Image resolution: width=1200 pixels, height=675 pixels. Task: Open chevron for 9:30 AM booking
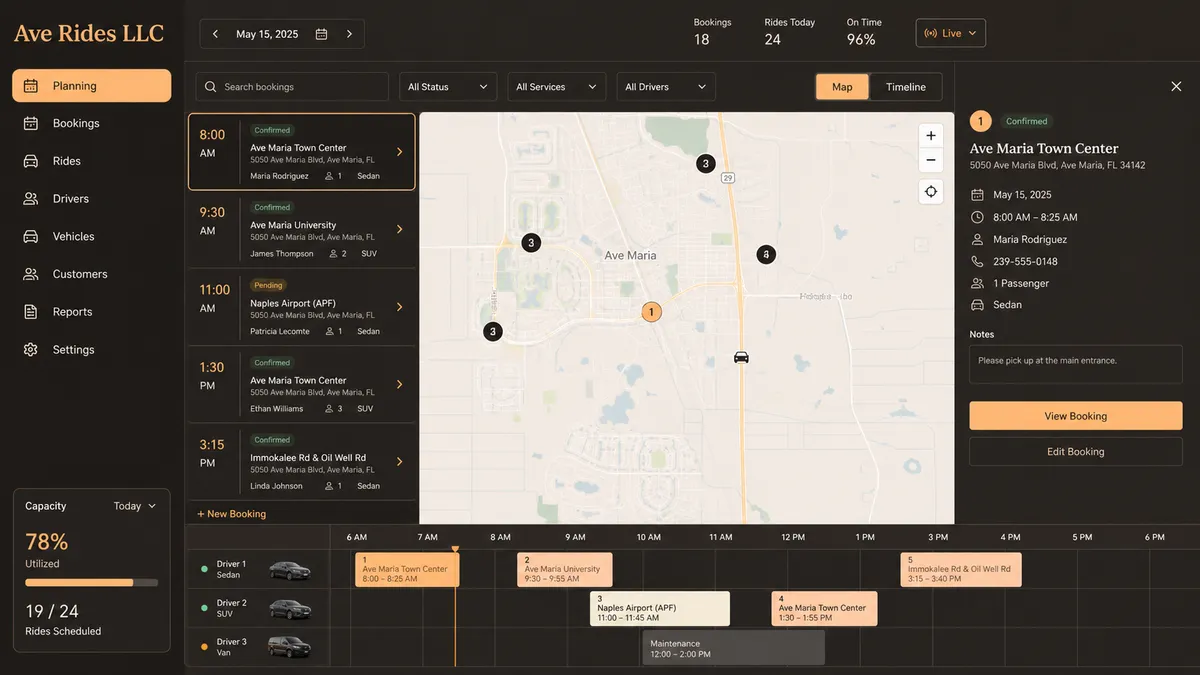[399, 229]
